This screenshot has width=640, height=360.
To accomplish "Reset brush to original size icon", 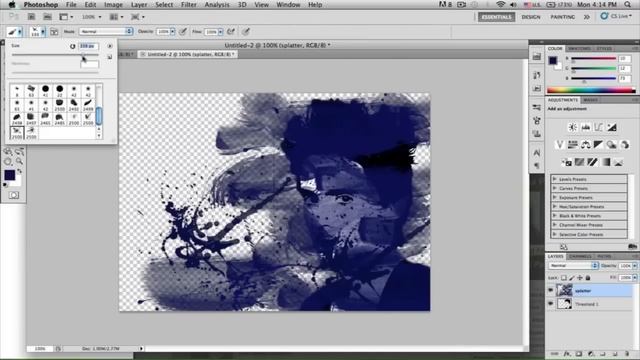I will click(73, 46).
